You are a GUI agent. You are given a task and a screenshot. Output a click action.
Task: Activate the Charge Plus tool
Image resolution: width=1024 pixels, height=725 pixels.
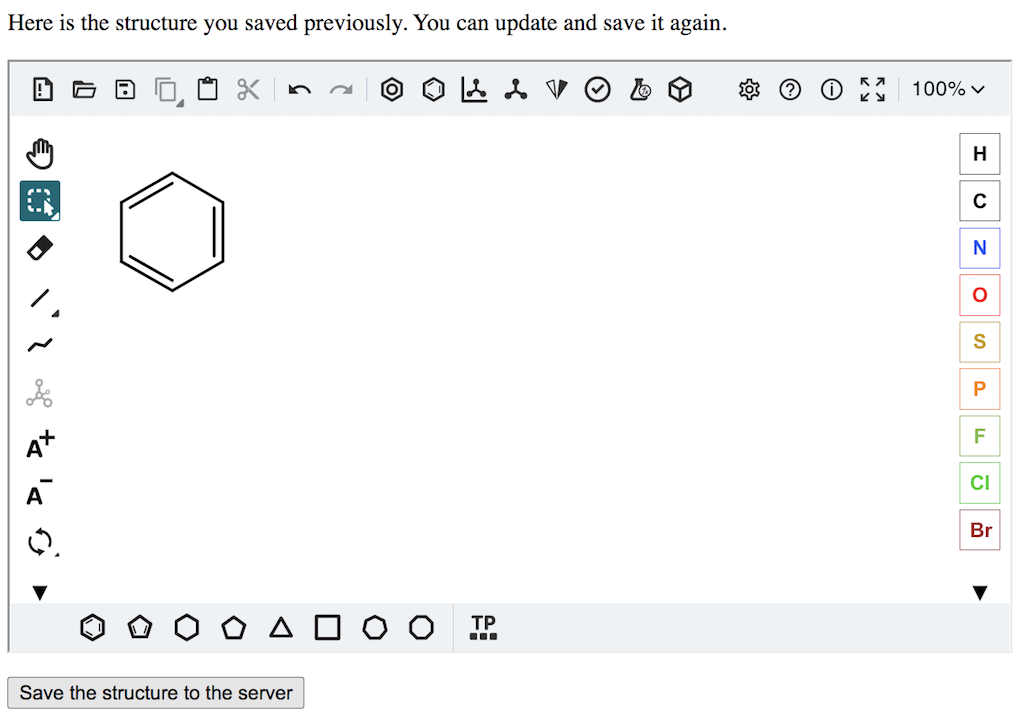pyautogui.click(x=40, y=445)
